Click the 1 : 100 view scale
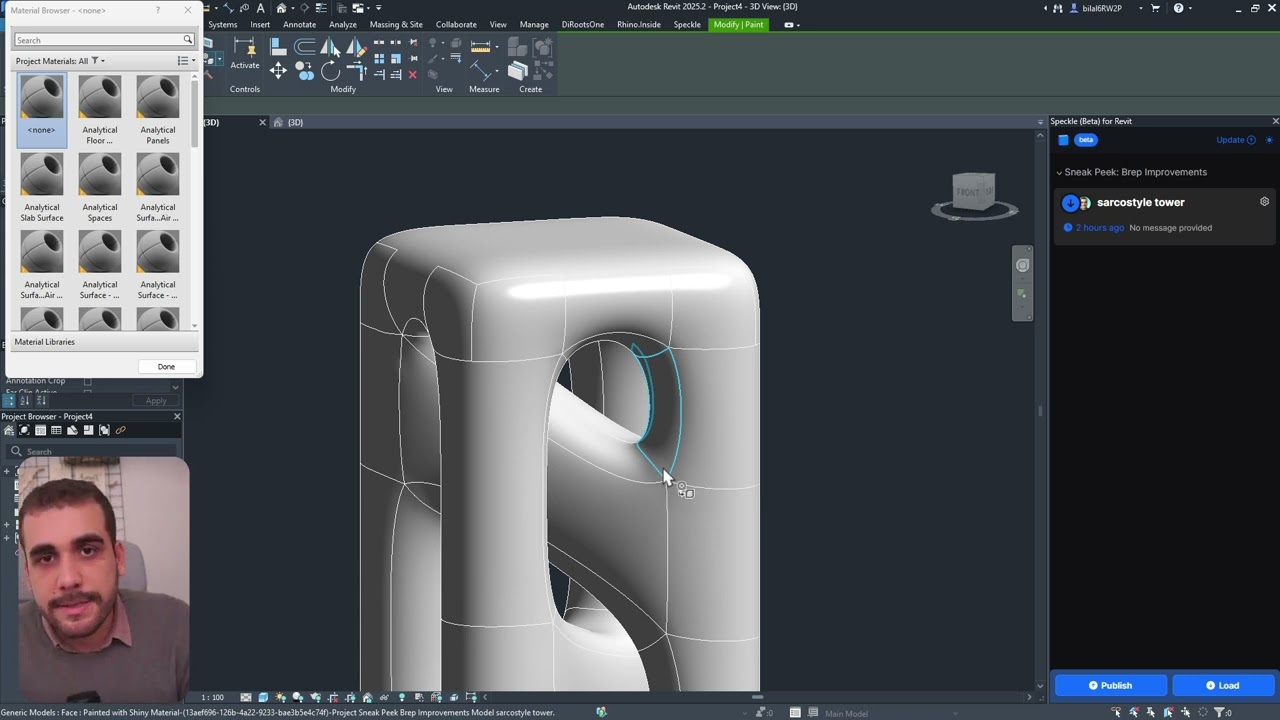 point(212,697)
